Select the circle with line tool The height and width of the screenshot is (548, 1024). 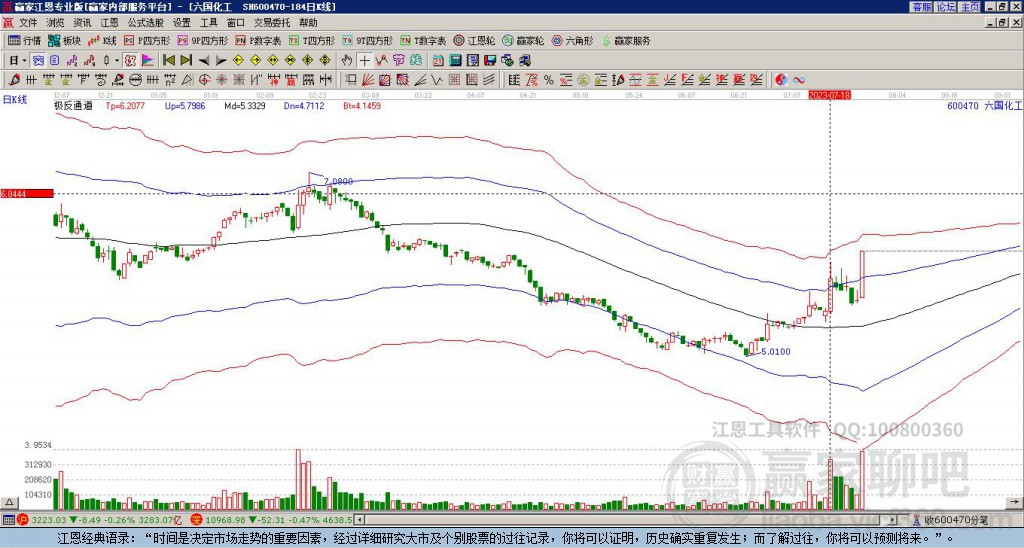136,80
